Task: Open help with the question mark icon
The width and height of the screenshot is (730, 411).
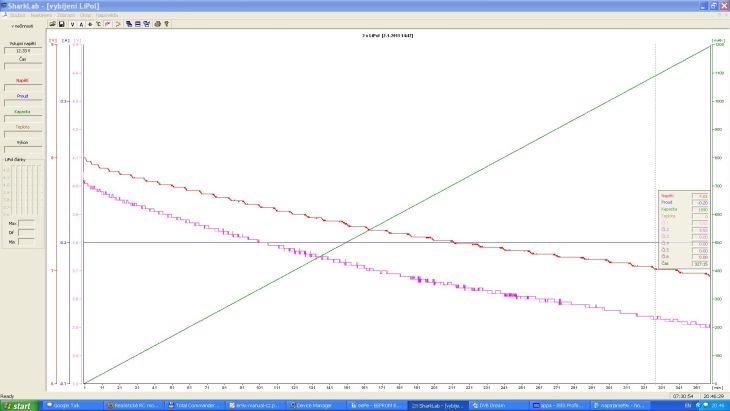Action: pos(166,24)
